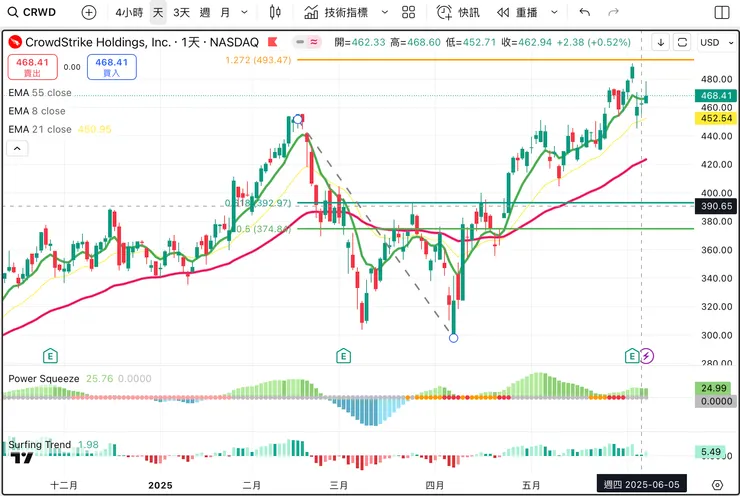740x496 pixels.
Task: Open chart settings gear at bottom right
Action: pyautogui.click(x=717, y=485)
